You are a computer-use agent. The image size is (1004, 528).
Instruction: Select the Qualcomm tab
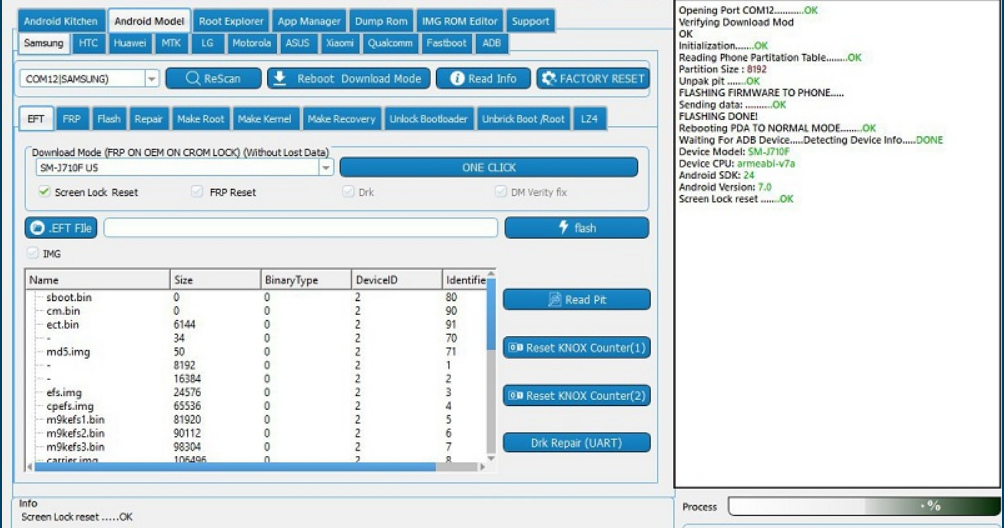[x=390, y=43]
